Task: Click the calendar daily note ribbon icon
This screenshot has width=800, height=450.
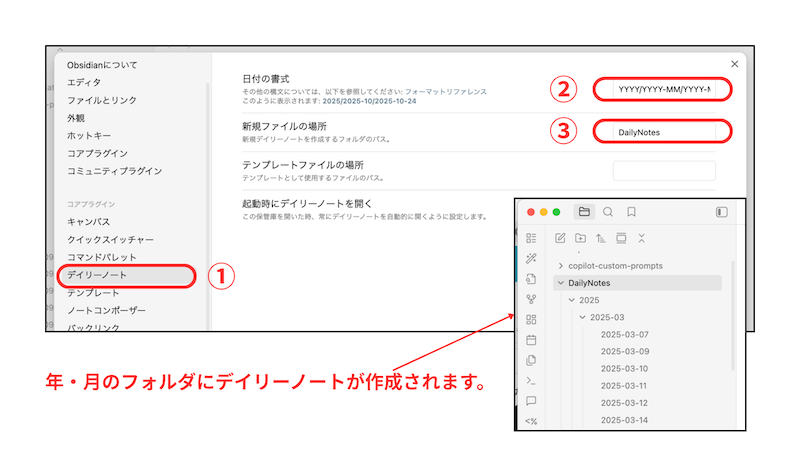Action: click(531, 340)
